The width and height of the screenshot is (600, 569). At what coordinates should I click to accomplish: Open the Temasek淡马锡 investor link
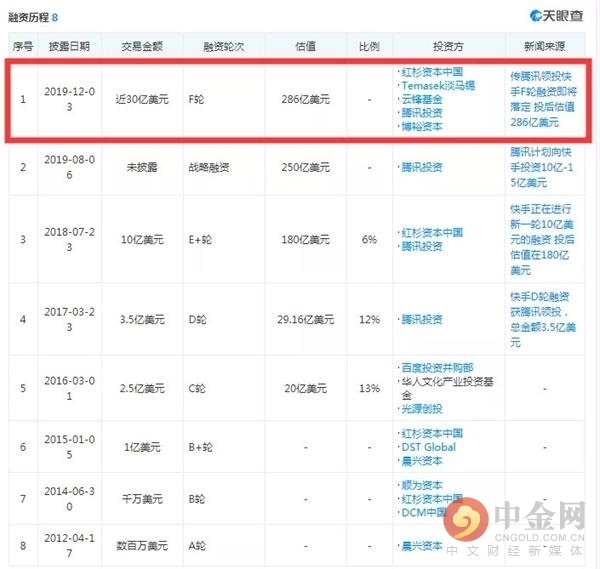pyautogui.click(x=438, y=85)
